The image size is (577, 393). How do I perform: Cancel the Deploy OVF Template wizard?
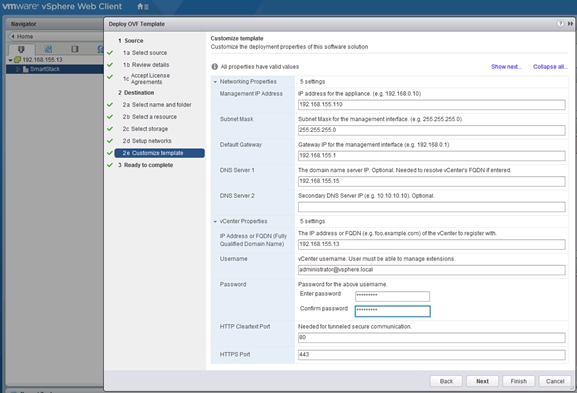[555, 381]
